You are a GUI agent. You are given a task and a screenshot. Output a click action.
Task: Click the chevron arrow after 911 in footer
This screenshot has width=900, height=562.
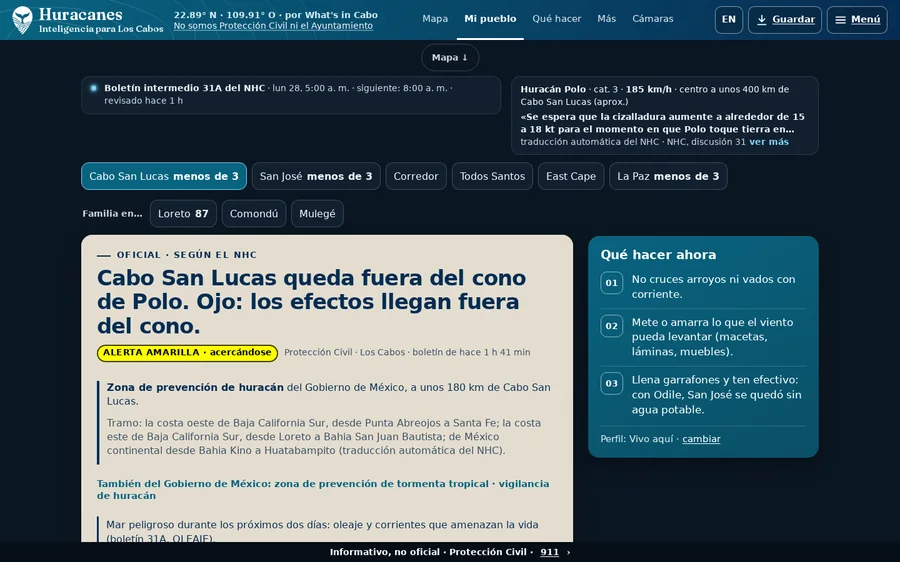568,552
